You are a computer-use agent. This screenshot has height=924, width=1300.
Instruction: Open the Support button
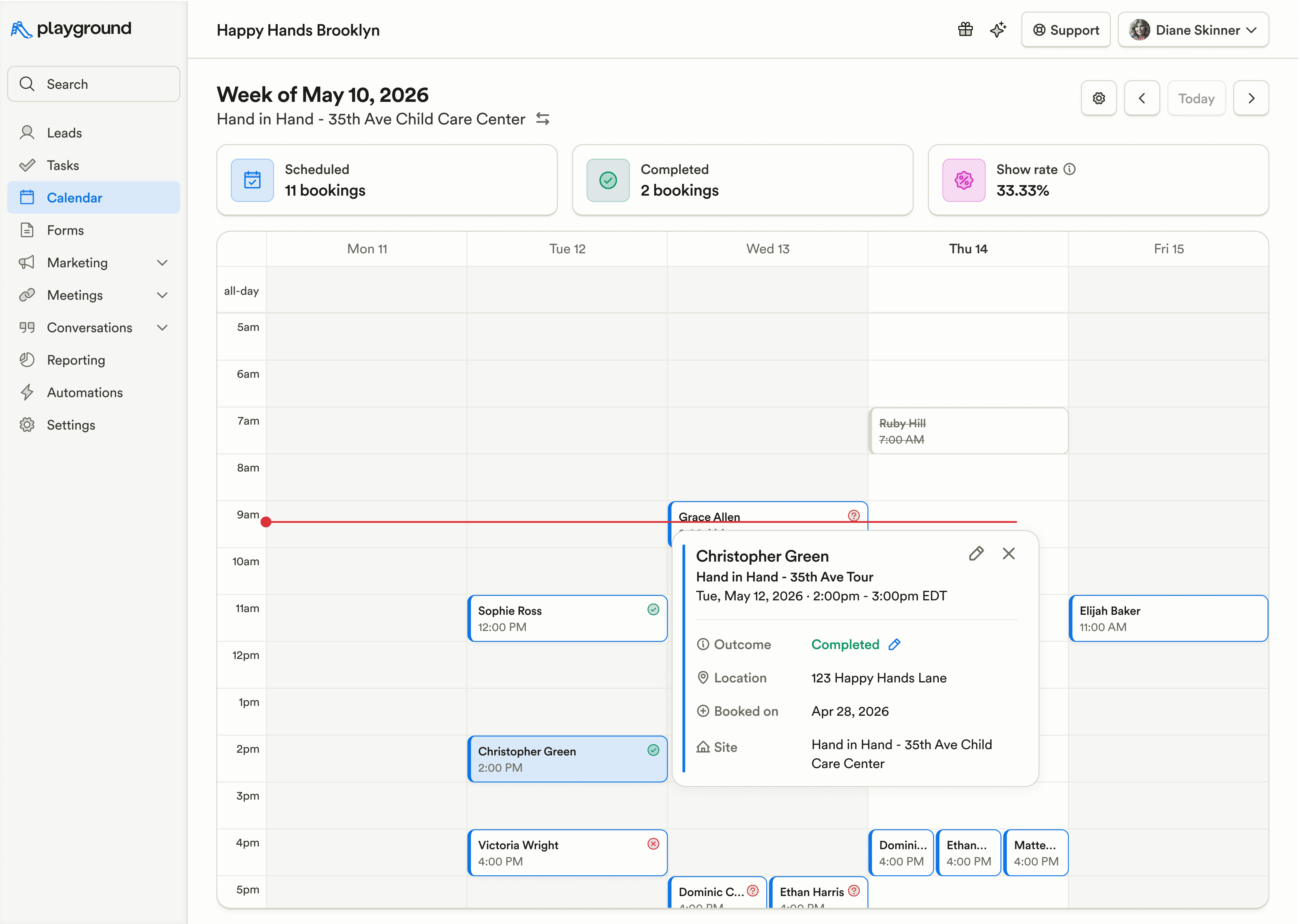(1066, 29)
